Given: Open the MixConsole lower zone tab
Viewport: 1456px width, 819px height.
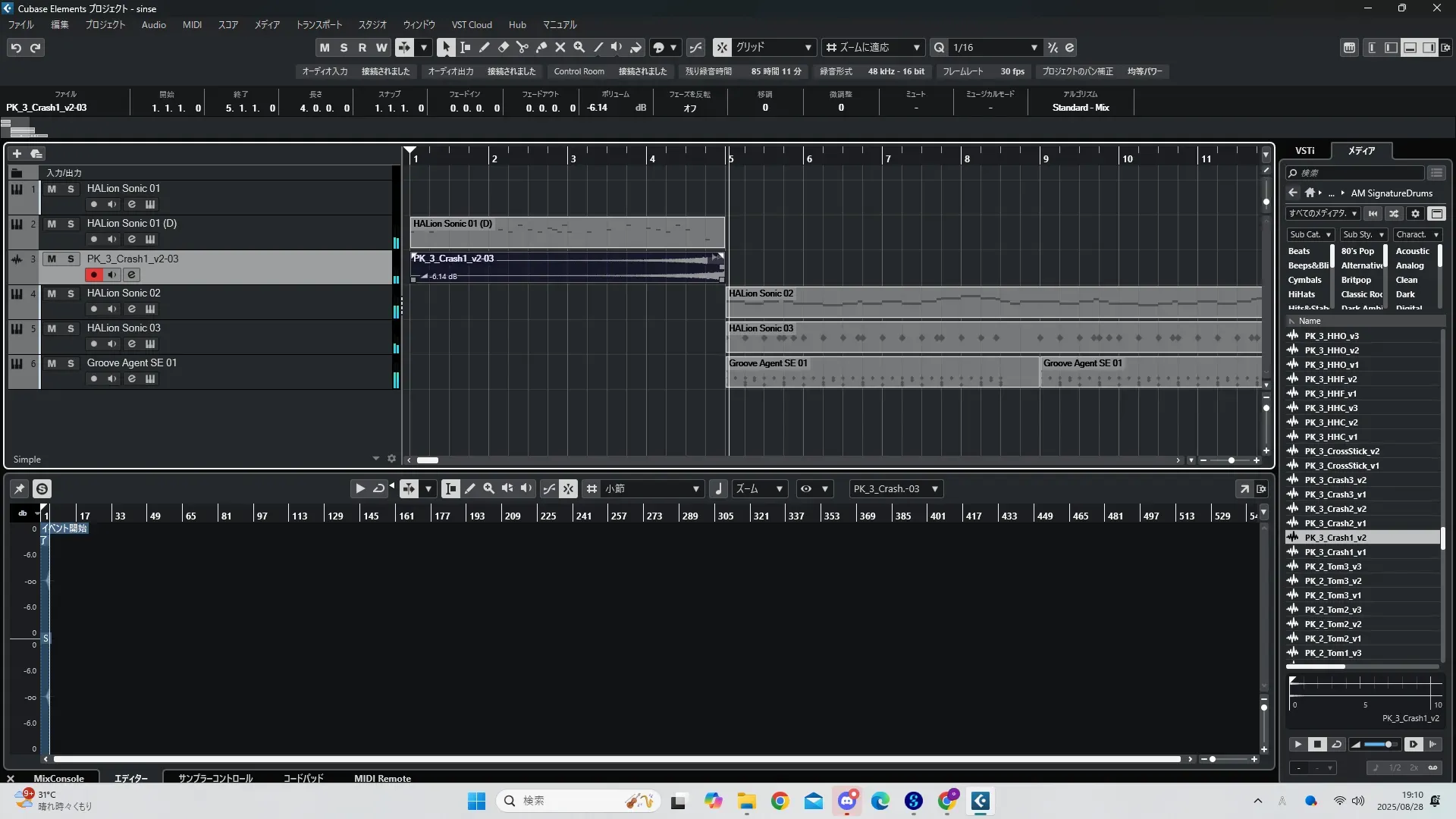Looking at the screenshot, I should coord(58,778).
